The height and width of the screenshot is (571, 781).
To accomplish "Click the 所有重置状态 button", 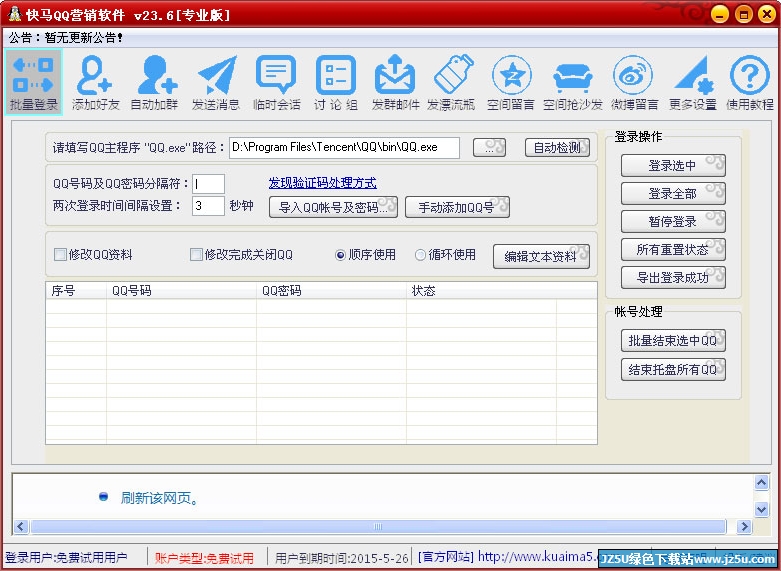I will pyautogui.click(x=673, y=250).
